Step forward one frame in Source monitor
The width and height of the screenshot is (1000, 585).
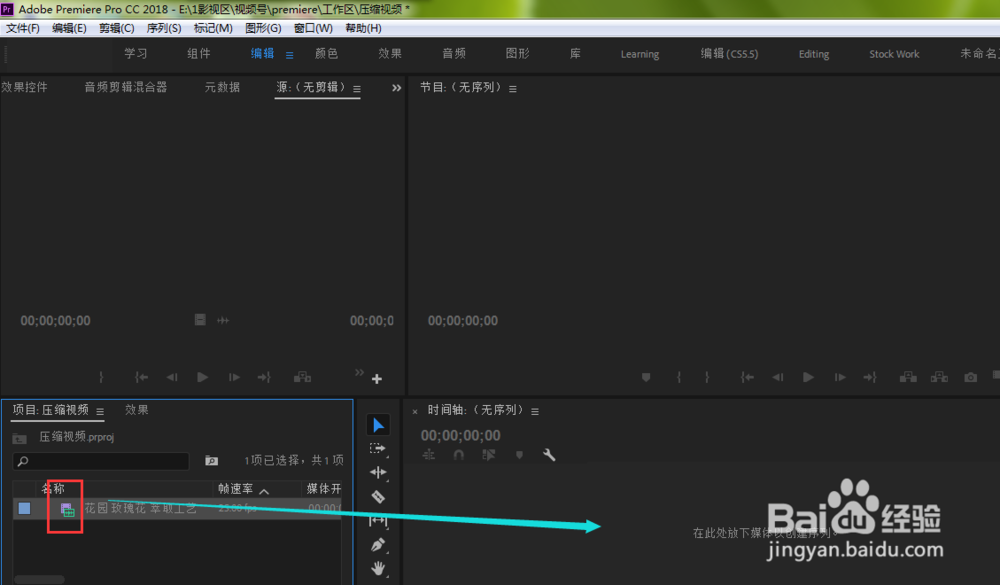234,377
